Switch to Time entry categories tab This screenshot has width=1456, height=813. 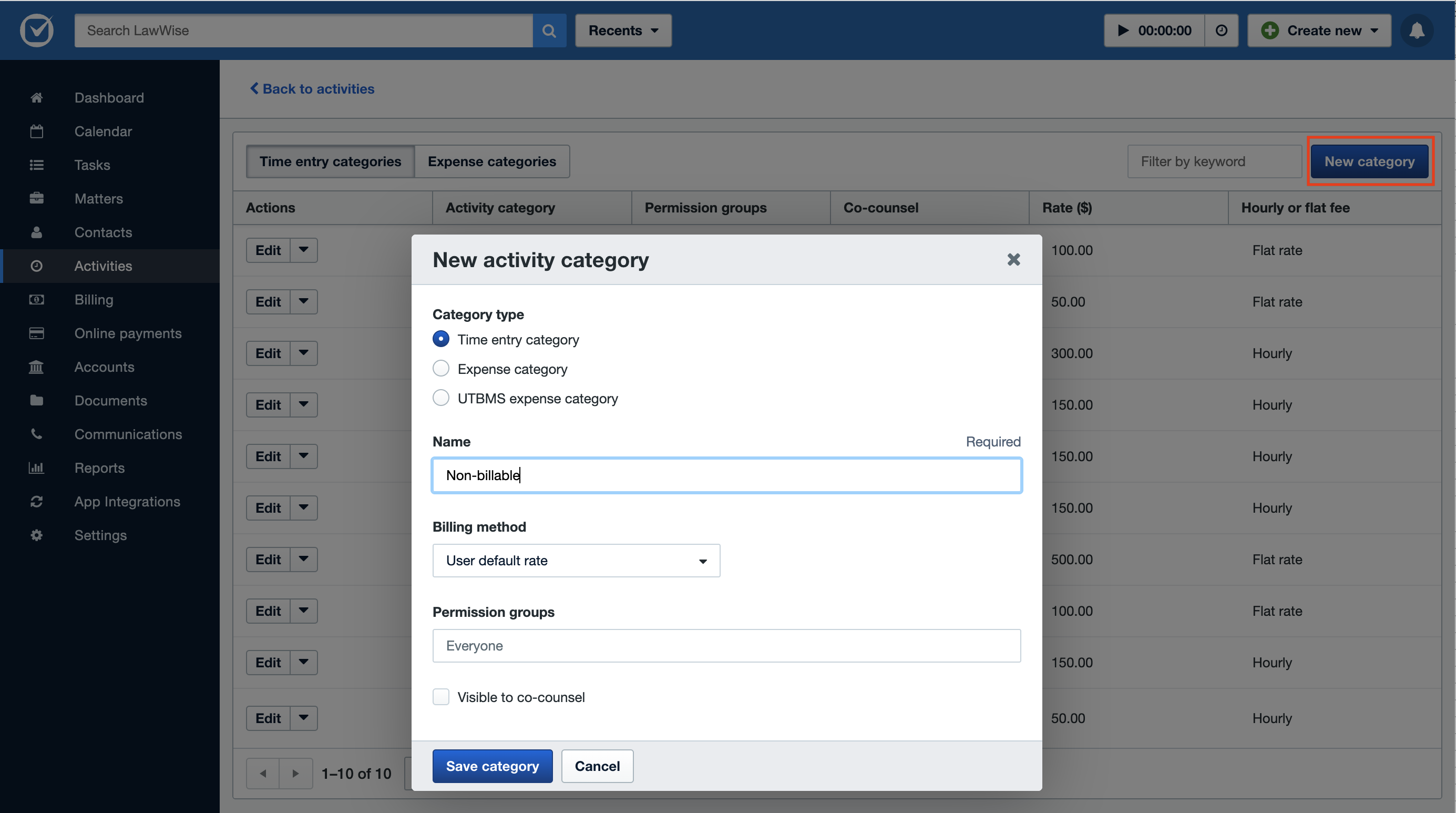(x=330, y=161)
